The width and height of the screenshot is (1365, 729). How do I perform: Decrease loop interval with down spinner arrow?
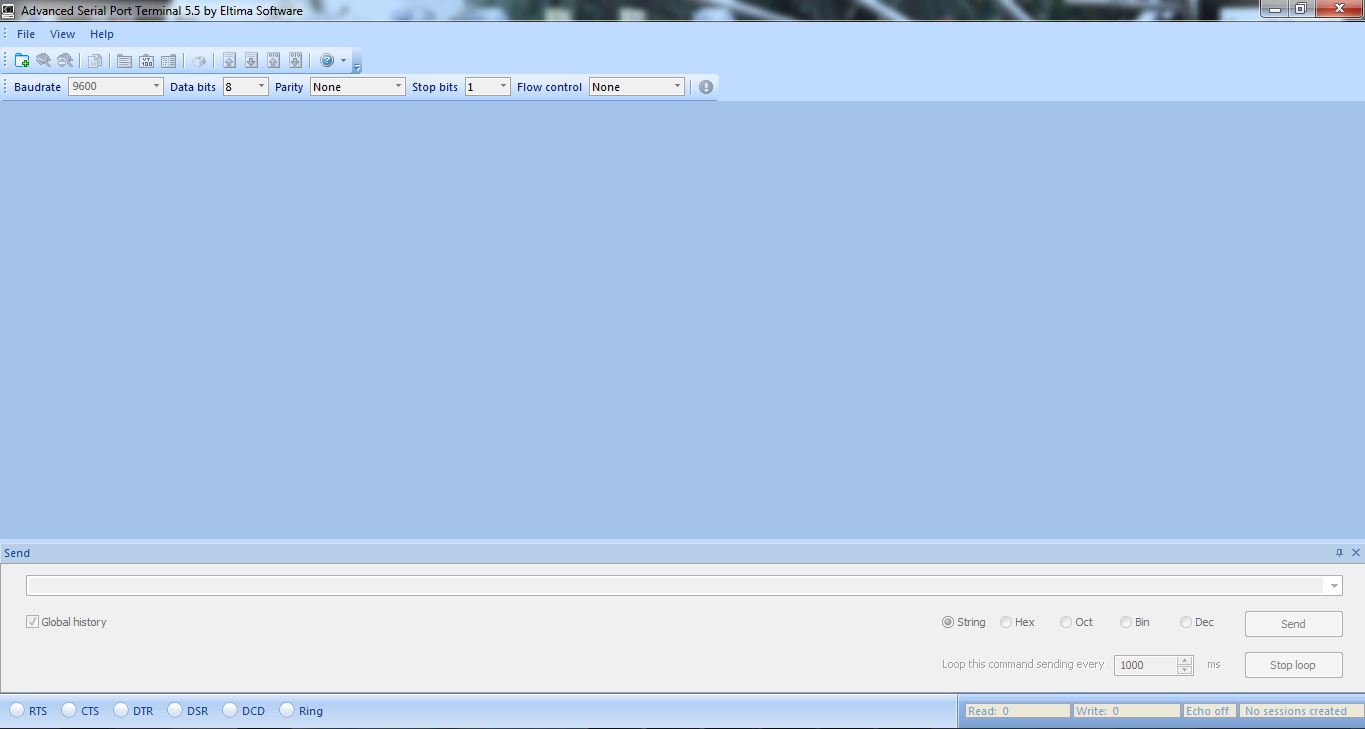pyautogui.click(x=1185, y=670)
